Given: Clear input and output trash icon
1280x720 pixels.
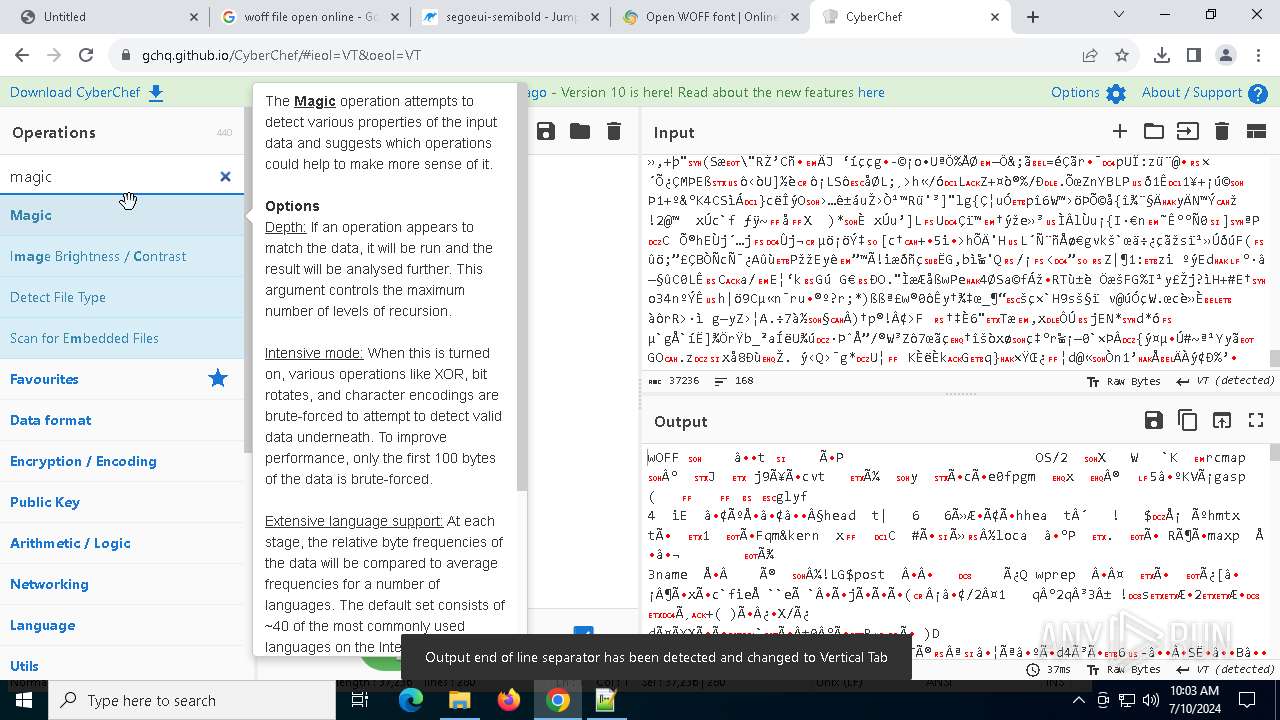Looking at the screenshot, I should point(1221,131).
